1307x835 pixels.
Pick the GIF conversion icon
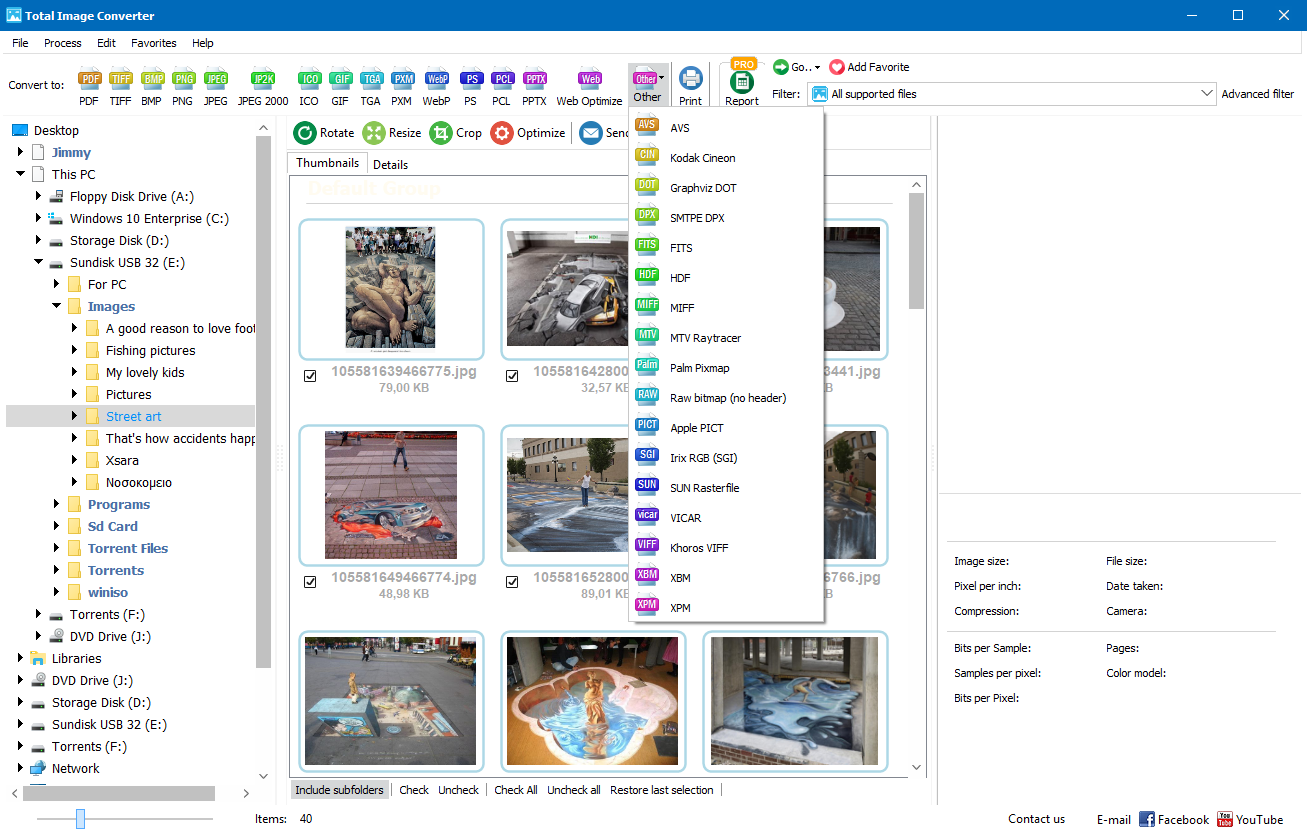340,87
